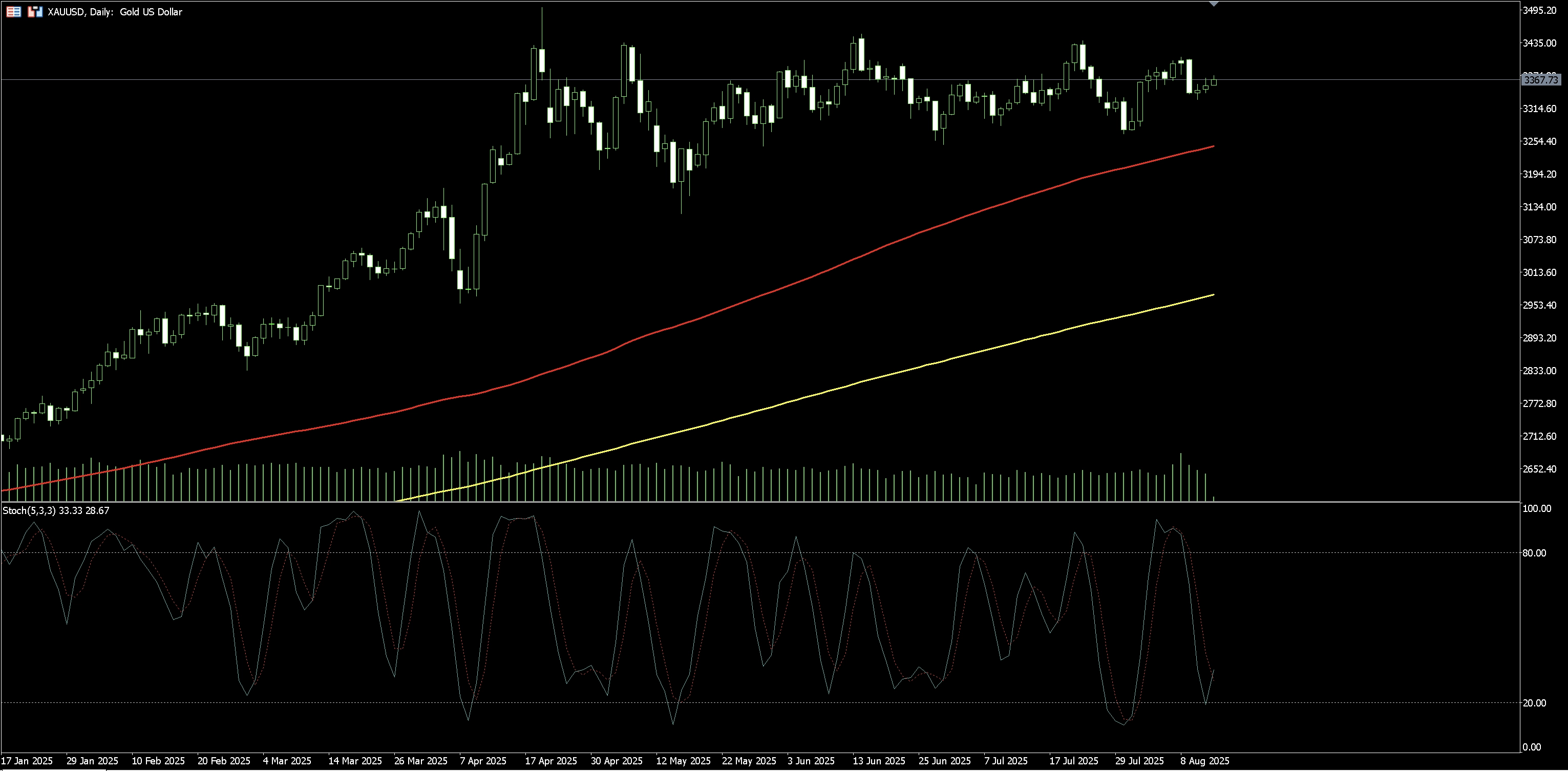
Task: Click the 26 Mar 2025 date label
Action: (420, 761)
